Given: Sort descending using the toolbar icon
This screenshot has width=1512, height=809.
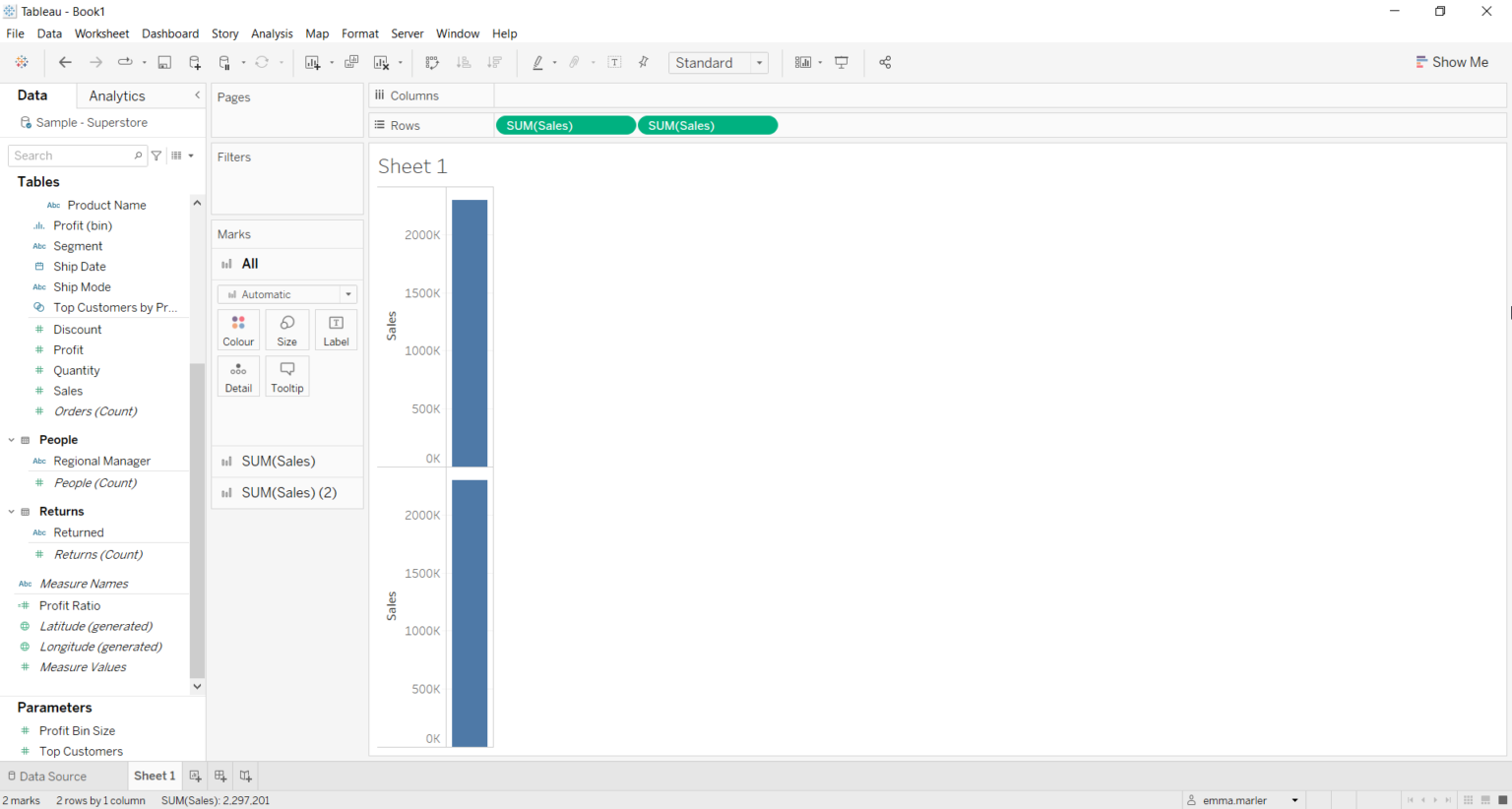Looking at the screenshot, I should [x=494, y=62].
